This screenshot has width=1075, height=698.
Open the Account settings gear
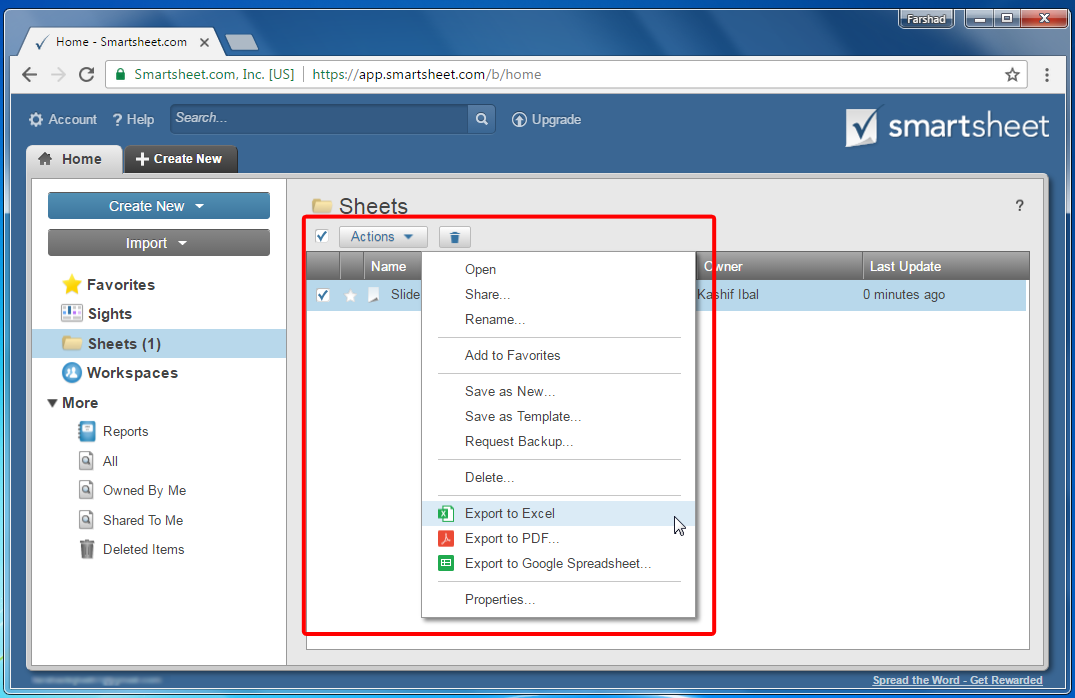pos(35,119)
